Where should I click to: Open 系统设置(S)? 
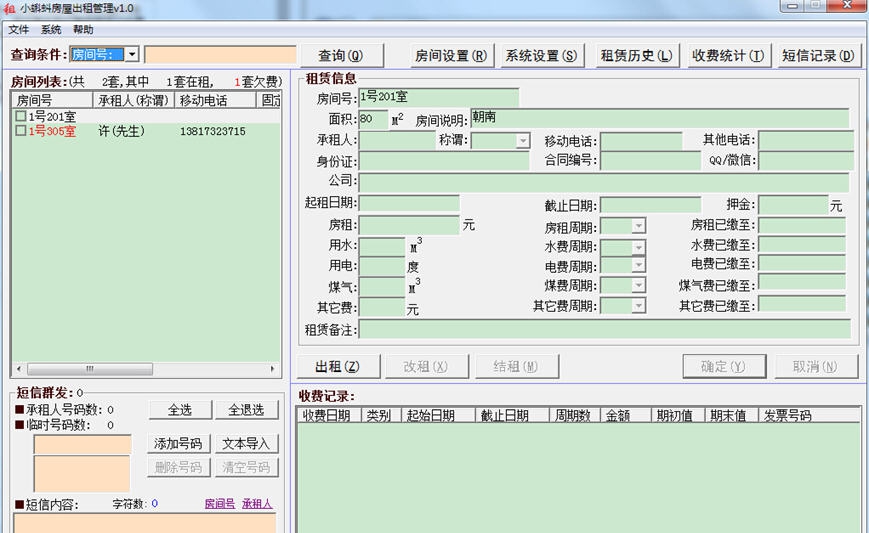coord(541,55)
